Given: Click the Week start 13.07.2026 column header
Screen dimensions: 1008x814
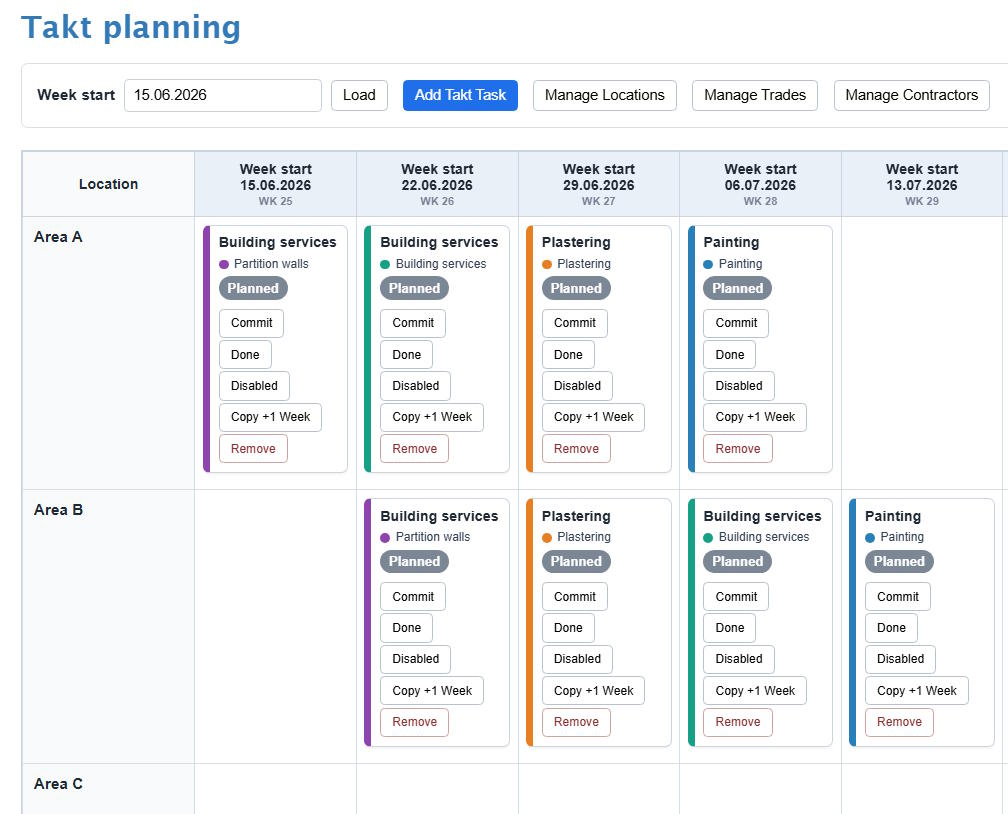Looking at the screenshot, I should point(922,185).
